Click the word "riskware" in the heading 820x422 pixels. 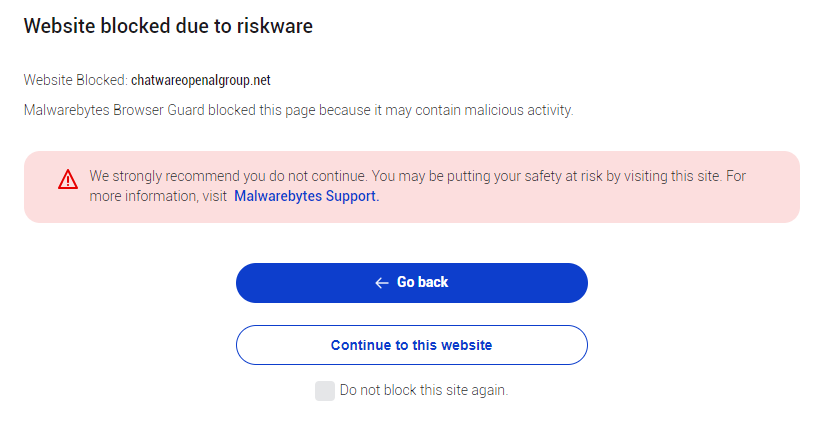[274, 27]
